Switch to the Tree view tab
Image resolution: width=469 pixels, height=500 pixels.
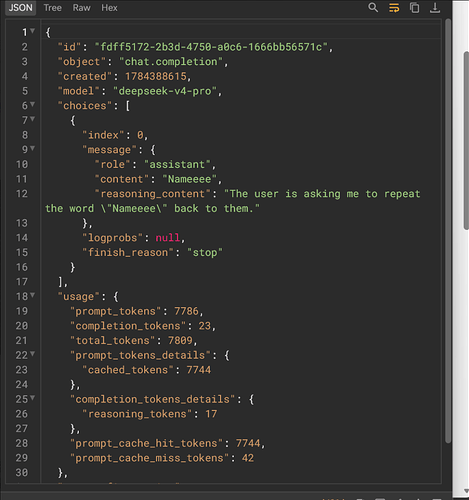click(x=53, y=8)
